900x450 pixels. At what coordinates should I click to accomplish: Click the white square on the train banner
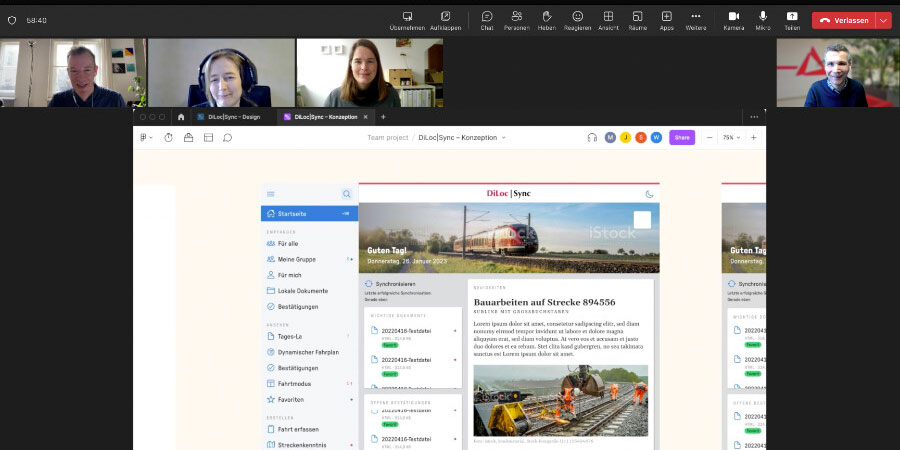pos(642,220)
